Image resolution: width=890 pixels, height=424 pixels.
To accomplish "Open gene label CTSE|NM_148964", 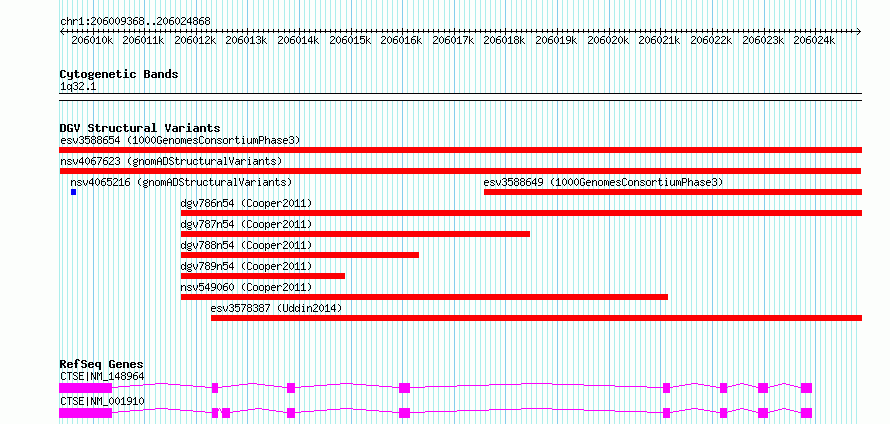I will 102,376.
